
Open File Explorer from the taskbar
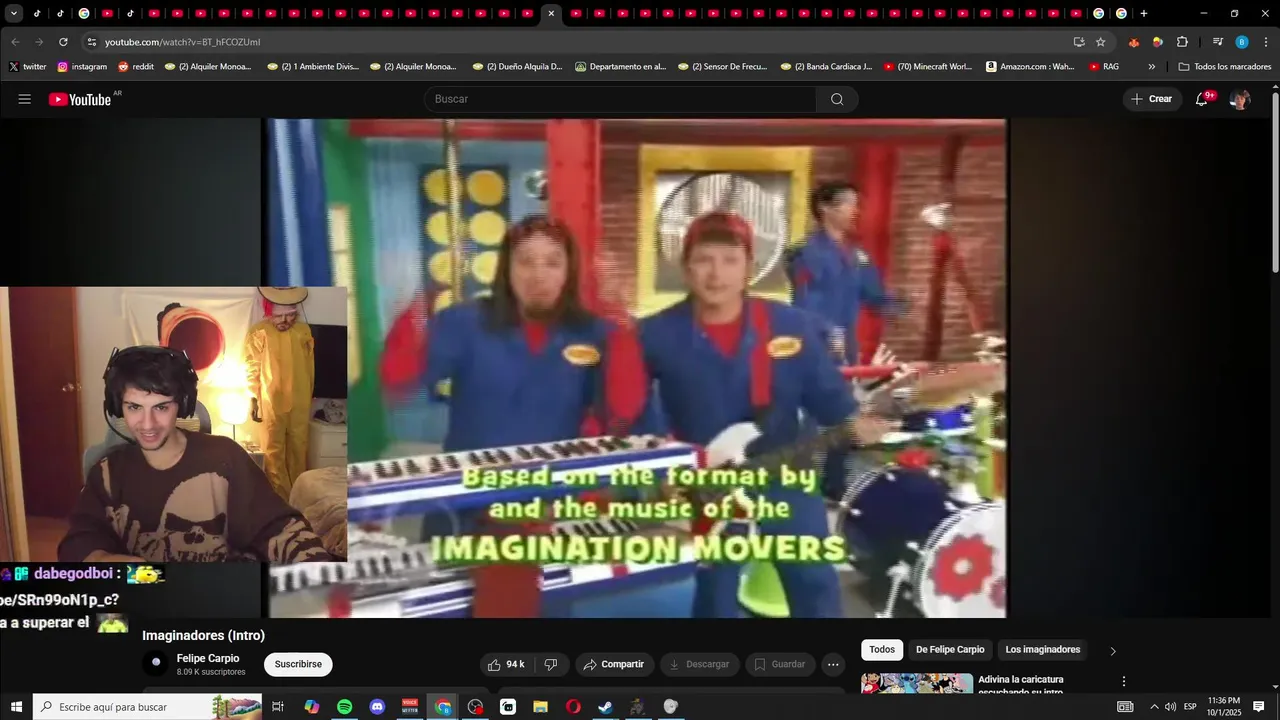click(540, 707)
